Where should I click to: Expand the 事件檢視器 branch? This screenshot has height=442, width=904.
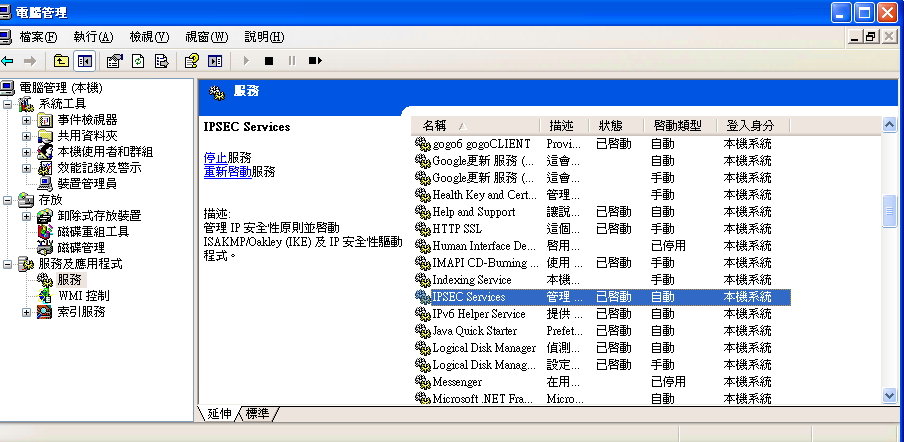tap(27, 120)
